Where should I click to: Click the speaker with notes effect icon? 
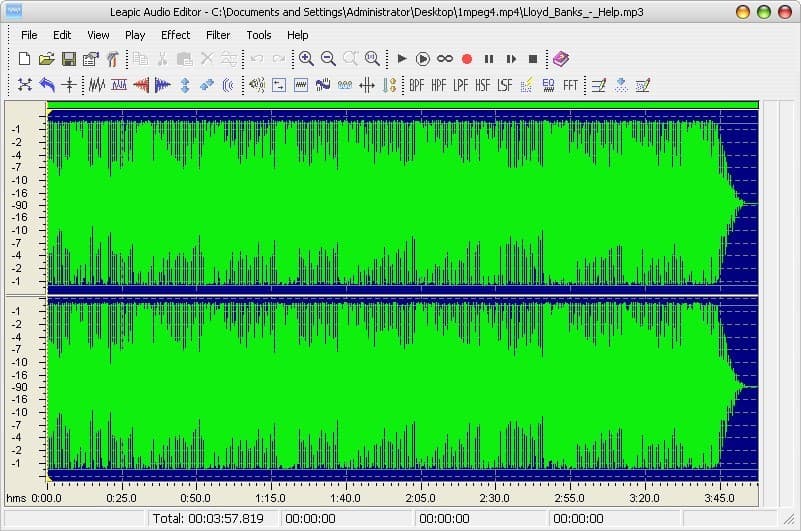pyautogui.click(x=257, y=85)
